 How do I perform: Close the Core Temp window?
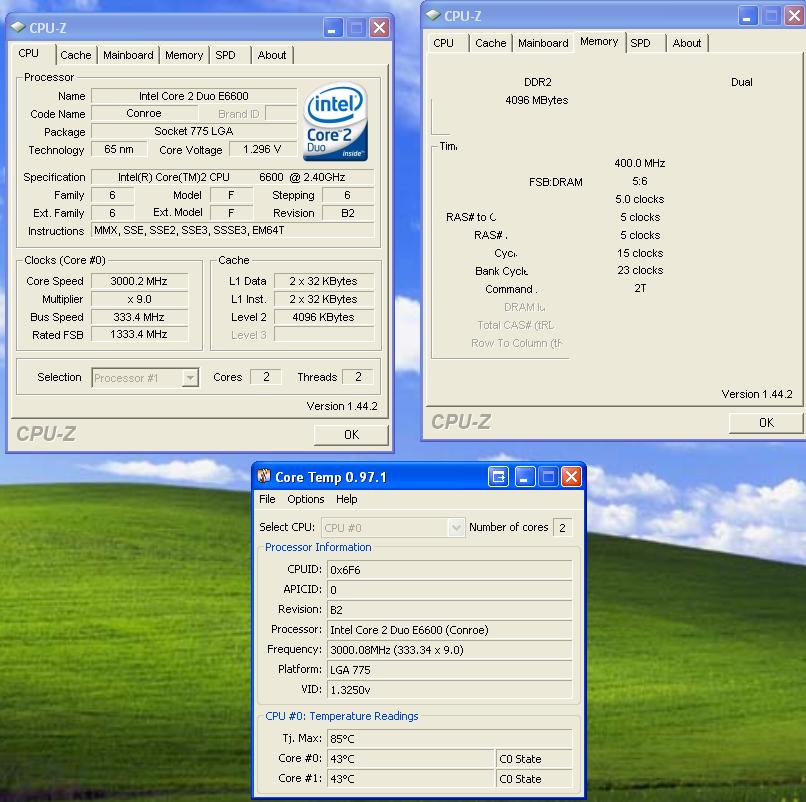(x=572, y=477)
